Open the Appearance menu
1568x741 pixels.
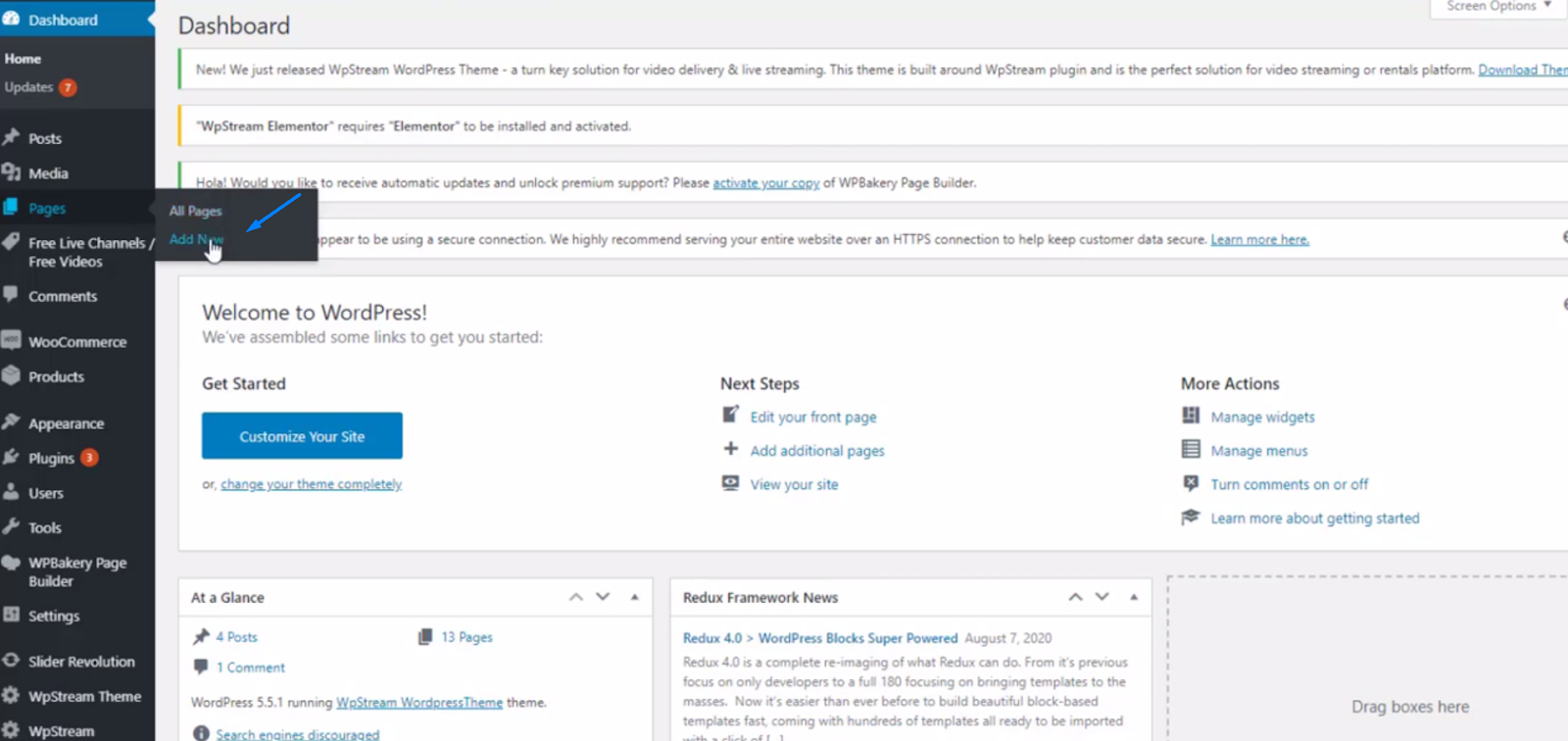click(x=66, y=423)
